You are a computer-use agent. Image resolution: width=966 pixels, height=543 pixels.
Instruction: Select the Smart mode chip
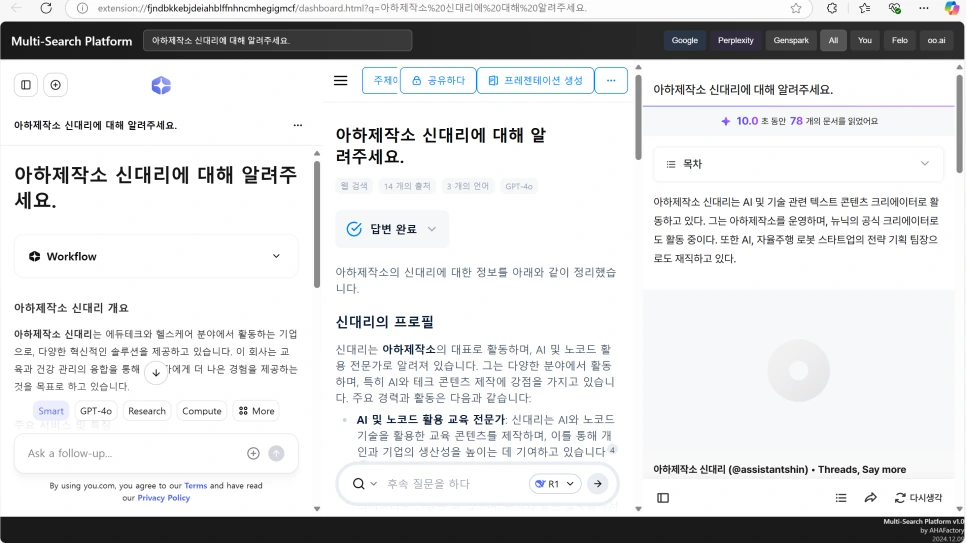[51, 411]
